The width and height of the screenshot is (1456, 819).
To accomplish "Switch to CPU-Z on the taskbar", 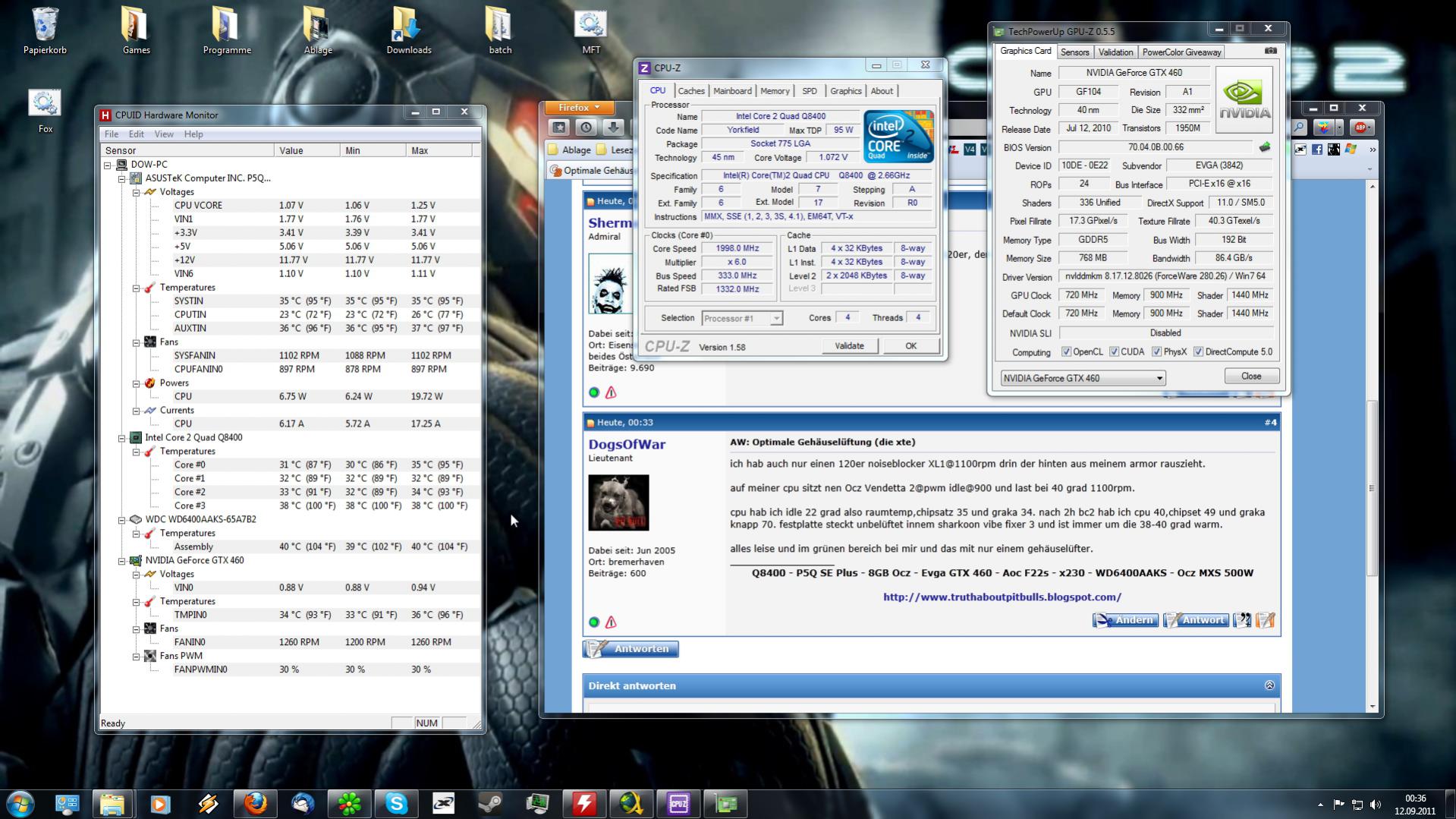I will coord(678,803).
